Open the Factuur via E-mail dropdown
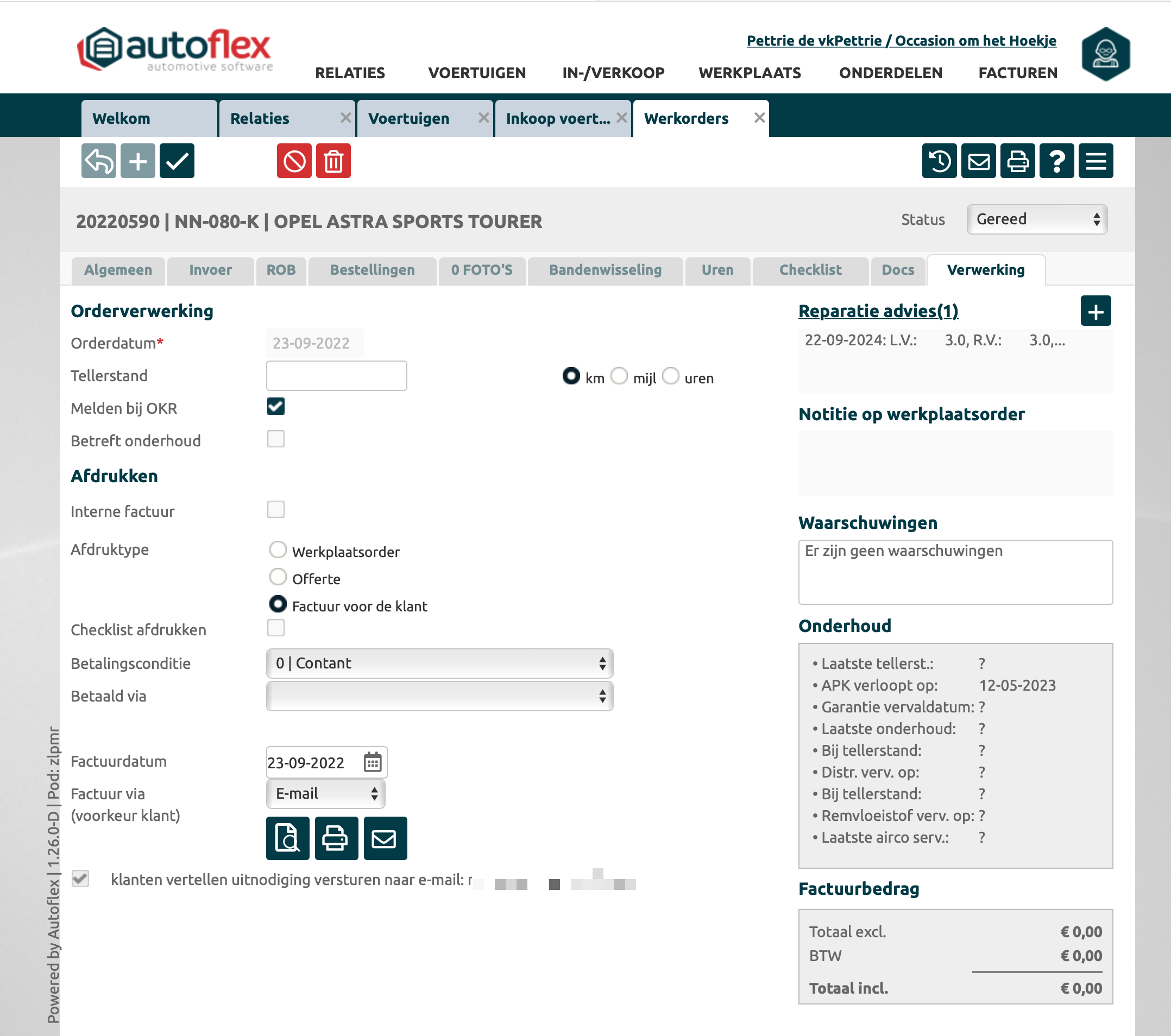Screen dimensions: 1171x1036 click(325, 794)
